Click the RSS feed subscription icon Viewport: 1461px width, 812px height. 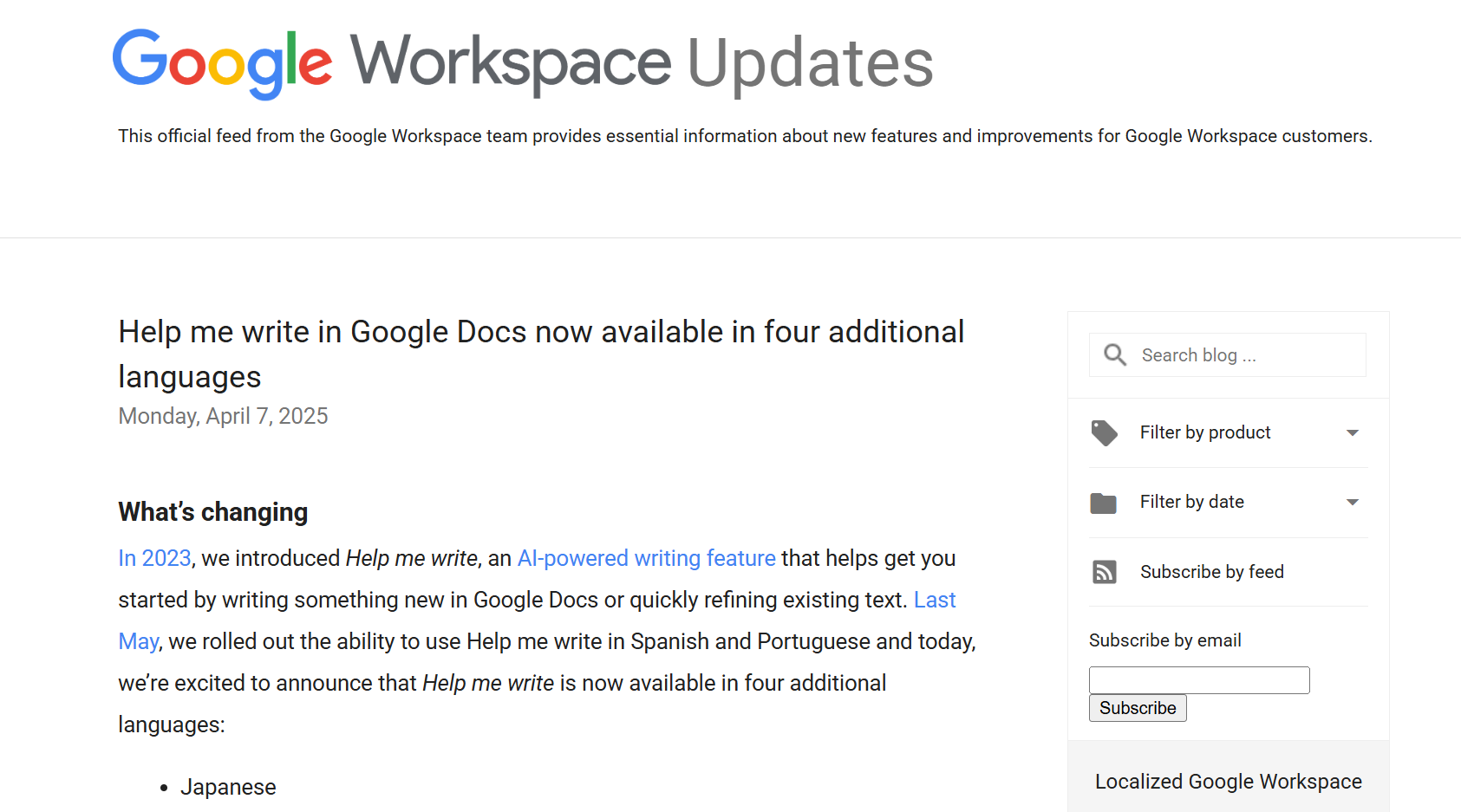point(1104,572)
